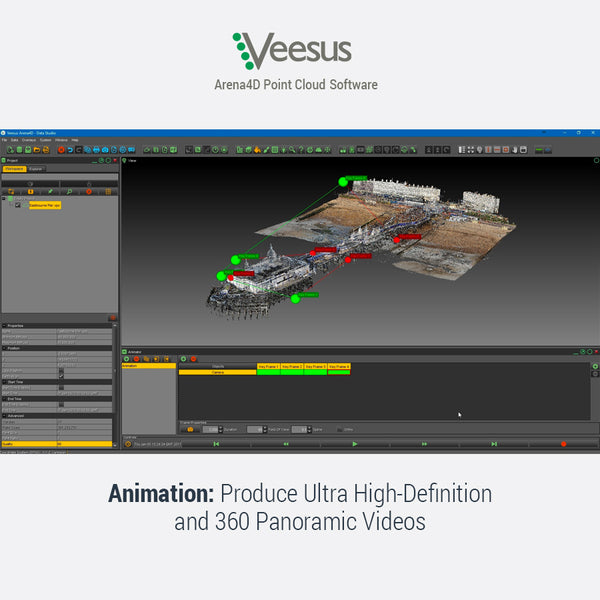The width and height of the screenshot is (600, 600).
Task: Click the red remove animation icon
Action: [193, 358]
